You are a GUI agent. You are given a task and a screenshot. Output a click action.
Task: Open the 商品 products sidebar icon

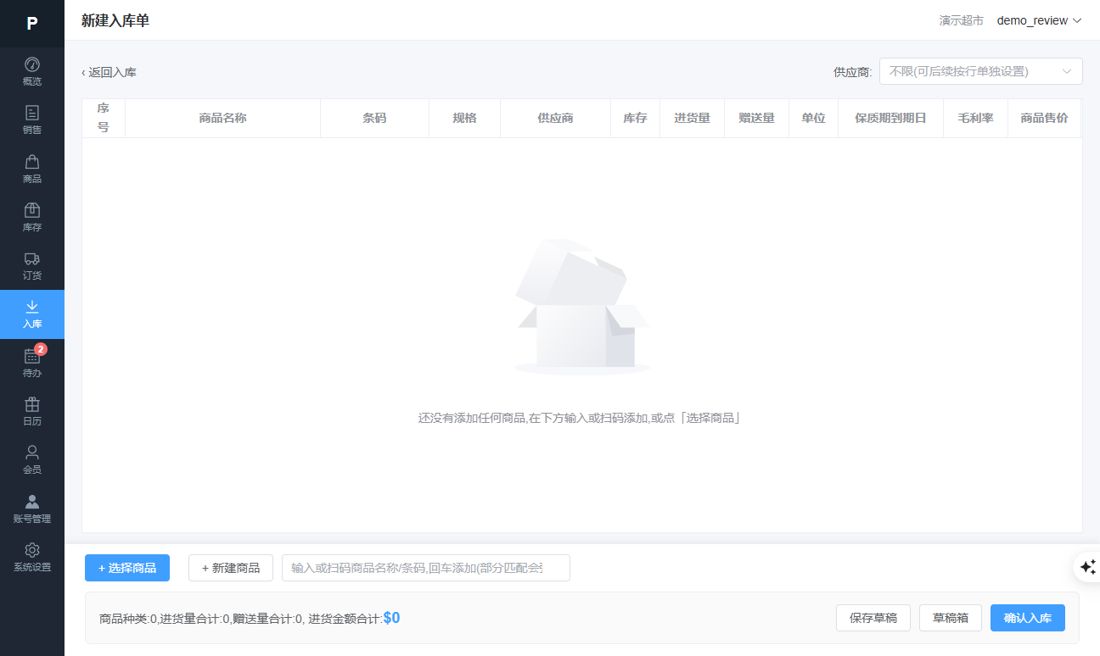coord(32,169)
